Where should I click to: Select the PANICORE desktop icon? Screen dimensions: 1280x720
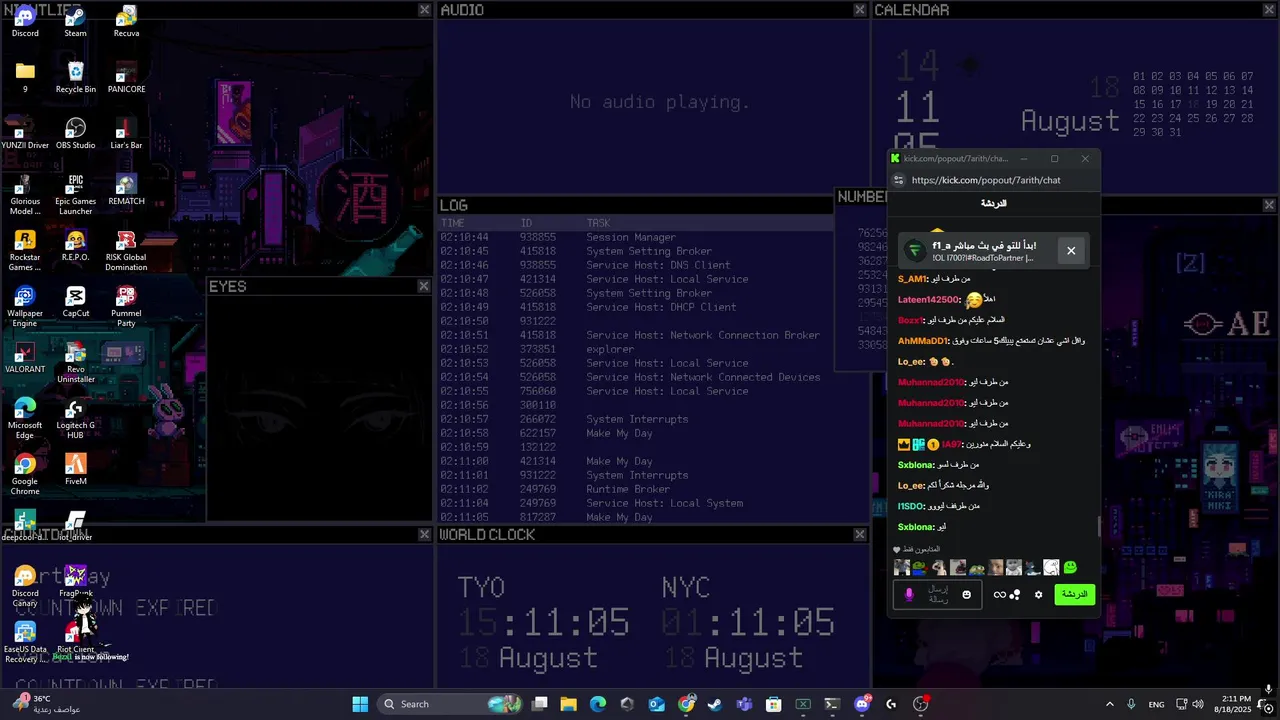click(126, 77)
